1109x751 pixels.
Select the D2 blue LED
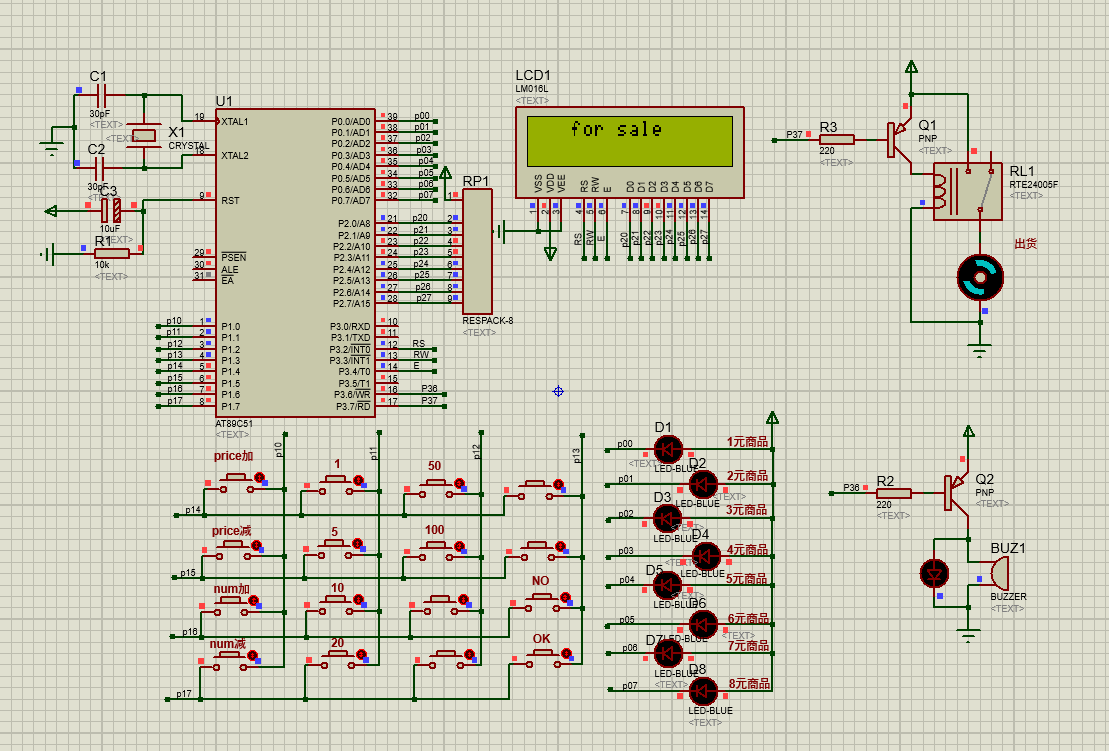tap(703, 484)
